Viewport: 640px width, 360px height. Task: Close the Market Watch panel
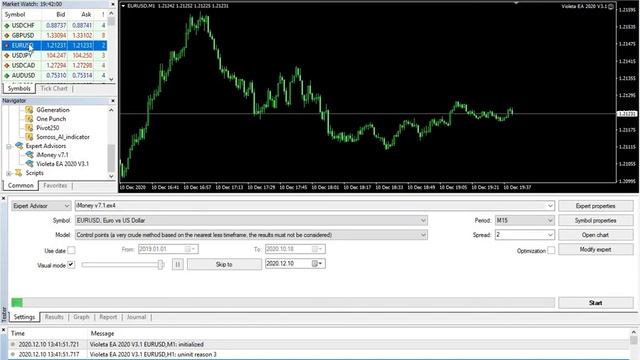(x=113, y=4)
